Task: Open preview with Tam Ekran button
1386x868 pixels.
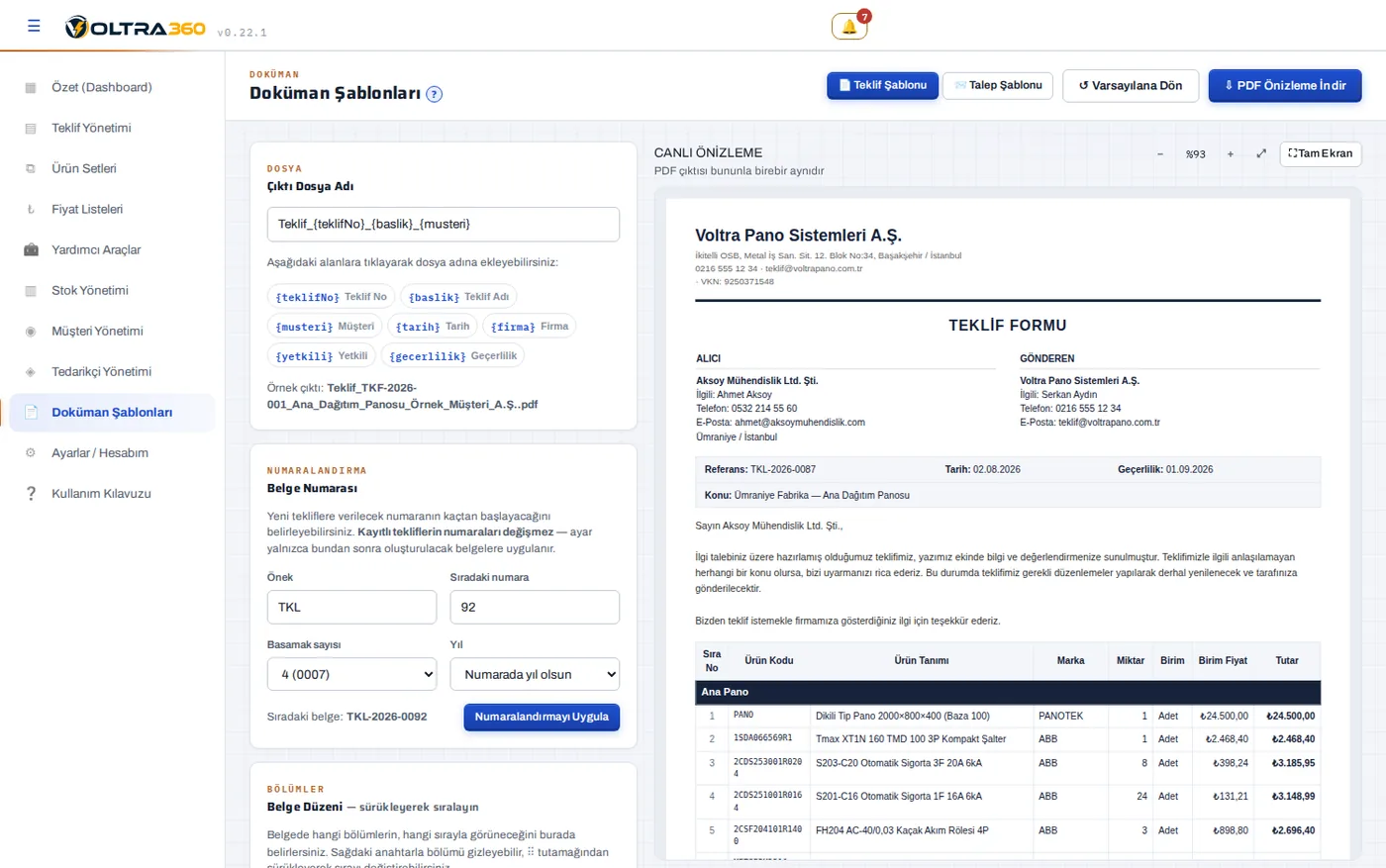Action: coord(1321,154)
